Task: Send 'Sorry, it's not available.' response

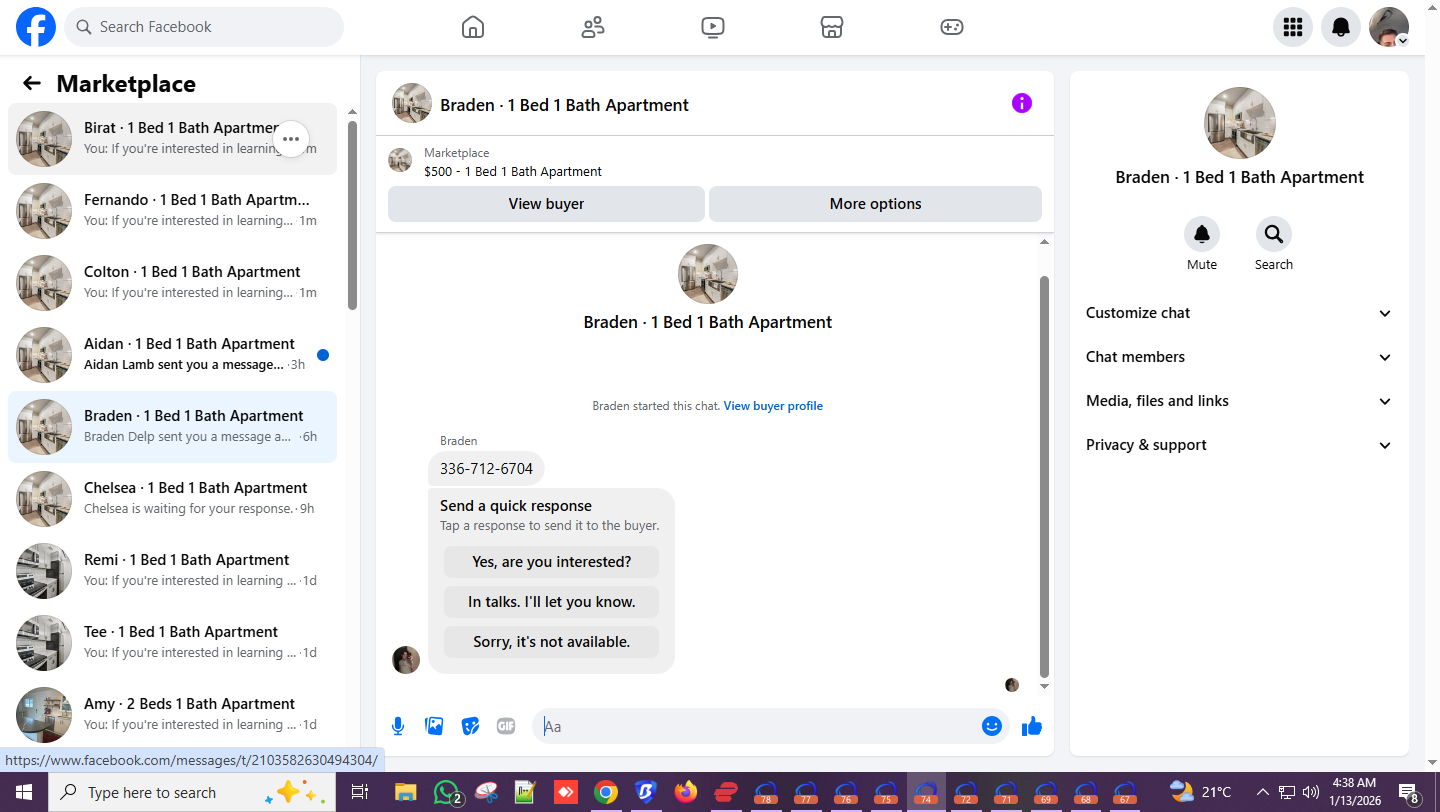Action: tap(552, 642)
